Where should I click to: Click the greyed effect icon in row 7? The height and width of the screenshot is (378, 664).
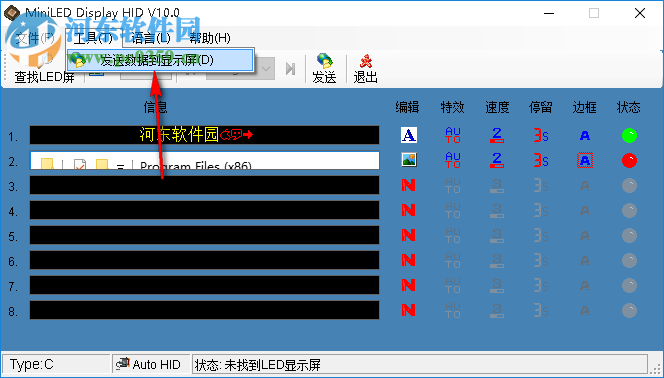tap(453, 285)
